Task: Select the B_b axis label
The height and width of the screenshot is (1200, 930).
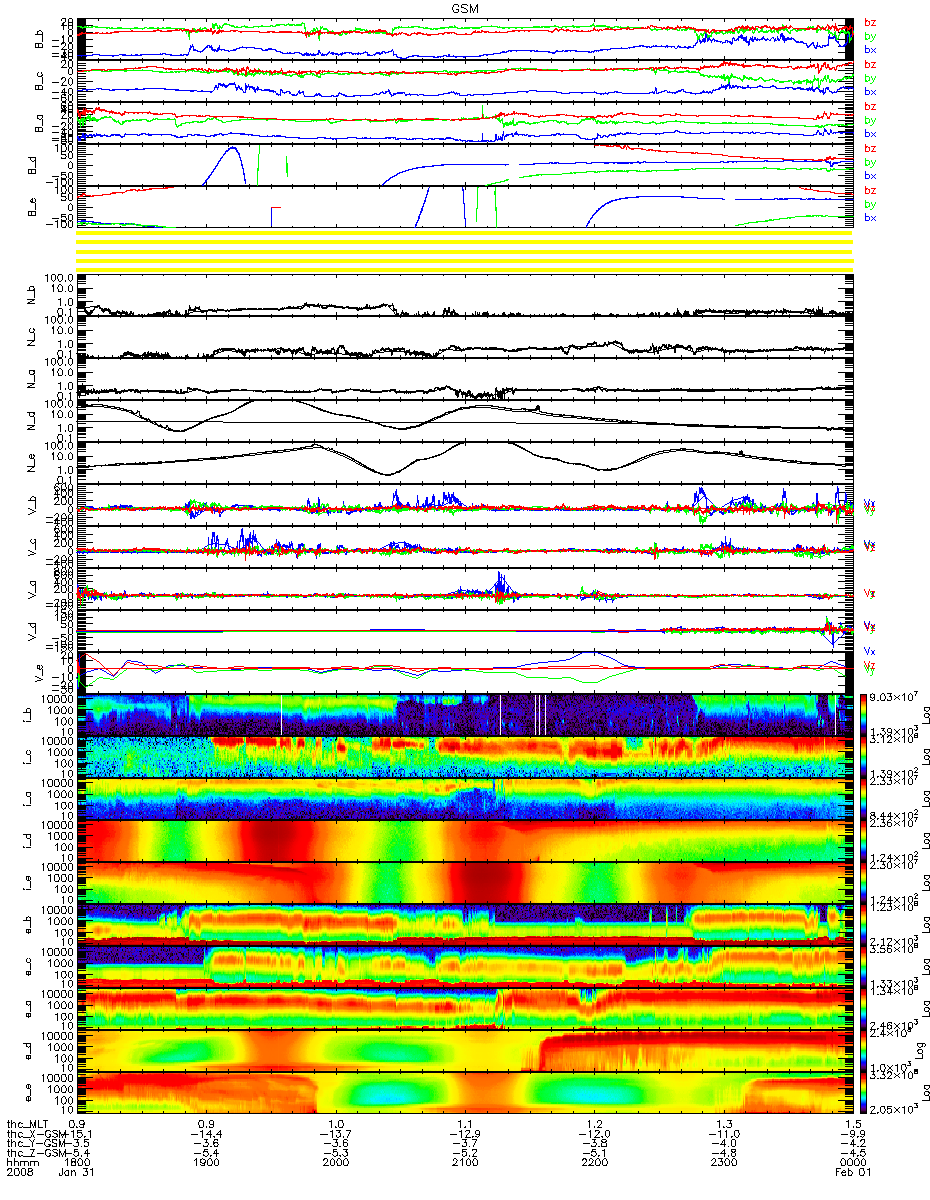Action: click(x=39, y=39)
